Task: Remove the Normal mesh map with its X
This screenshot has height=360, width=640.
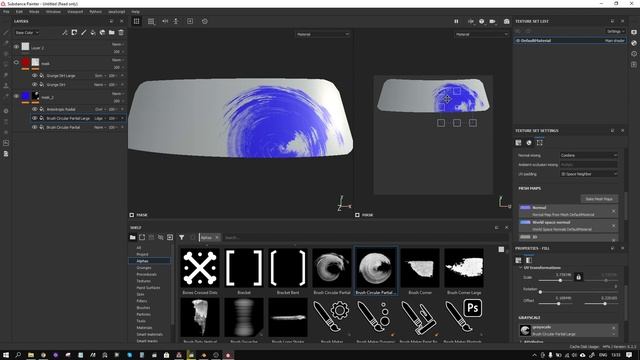Action: (x=613, y=211)
